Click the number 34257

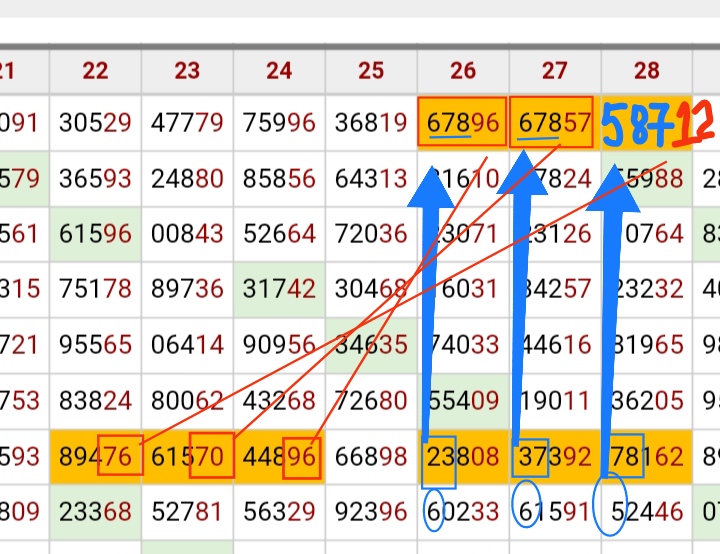coord(555,289)
